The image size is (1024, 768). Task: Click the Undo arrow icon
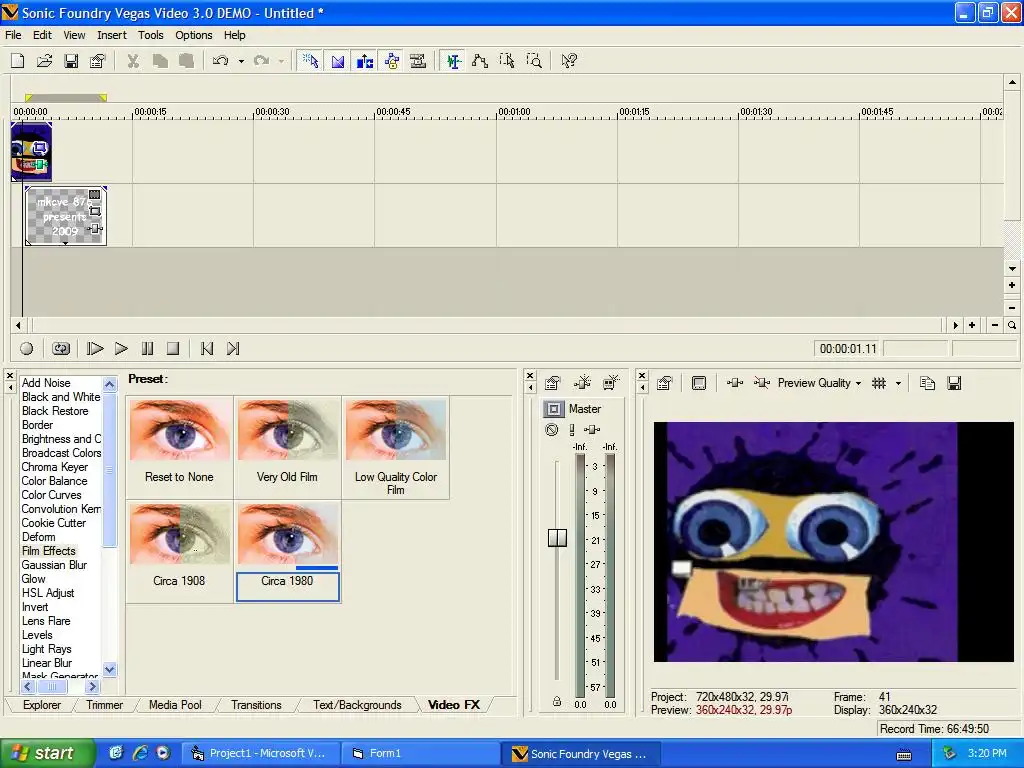[221, 61]
